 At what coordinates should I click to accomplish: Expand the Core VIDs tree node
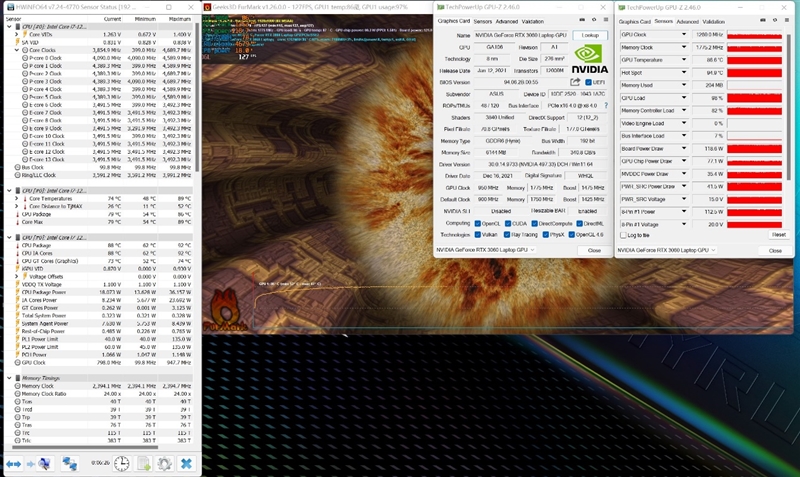(x=16, y=34)
